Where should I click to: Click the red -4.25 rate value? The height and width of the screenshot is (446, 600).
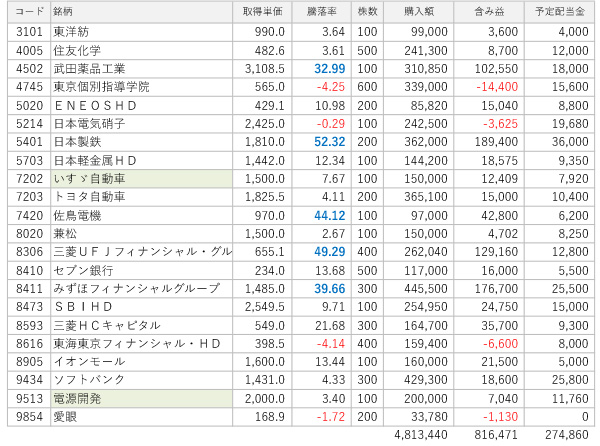(x=331, y=87)
